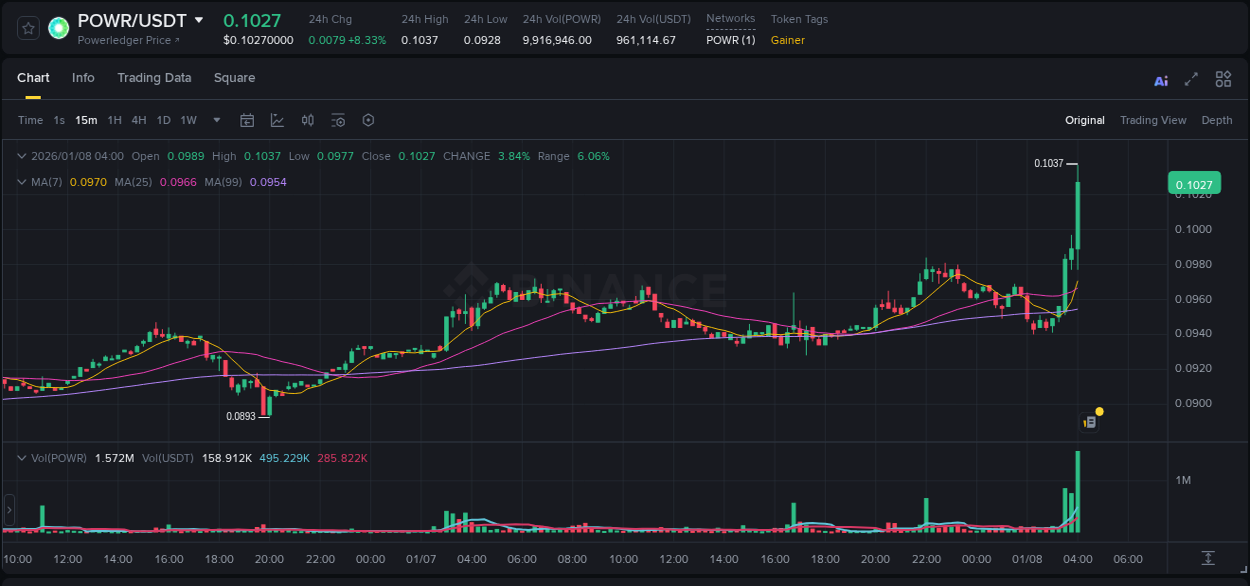This screenshot has height=586, width=1250.
Task: Open the chart style line icon
Action: click(276, 120)
